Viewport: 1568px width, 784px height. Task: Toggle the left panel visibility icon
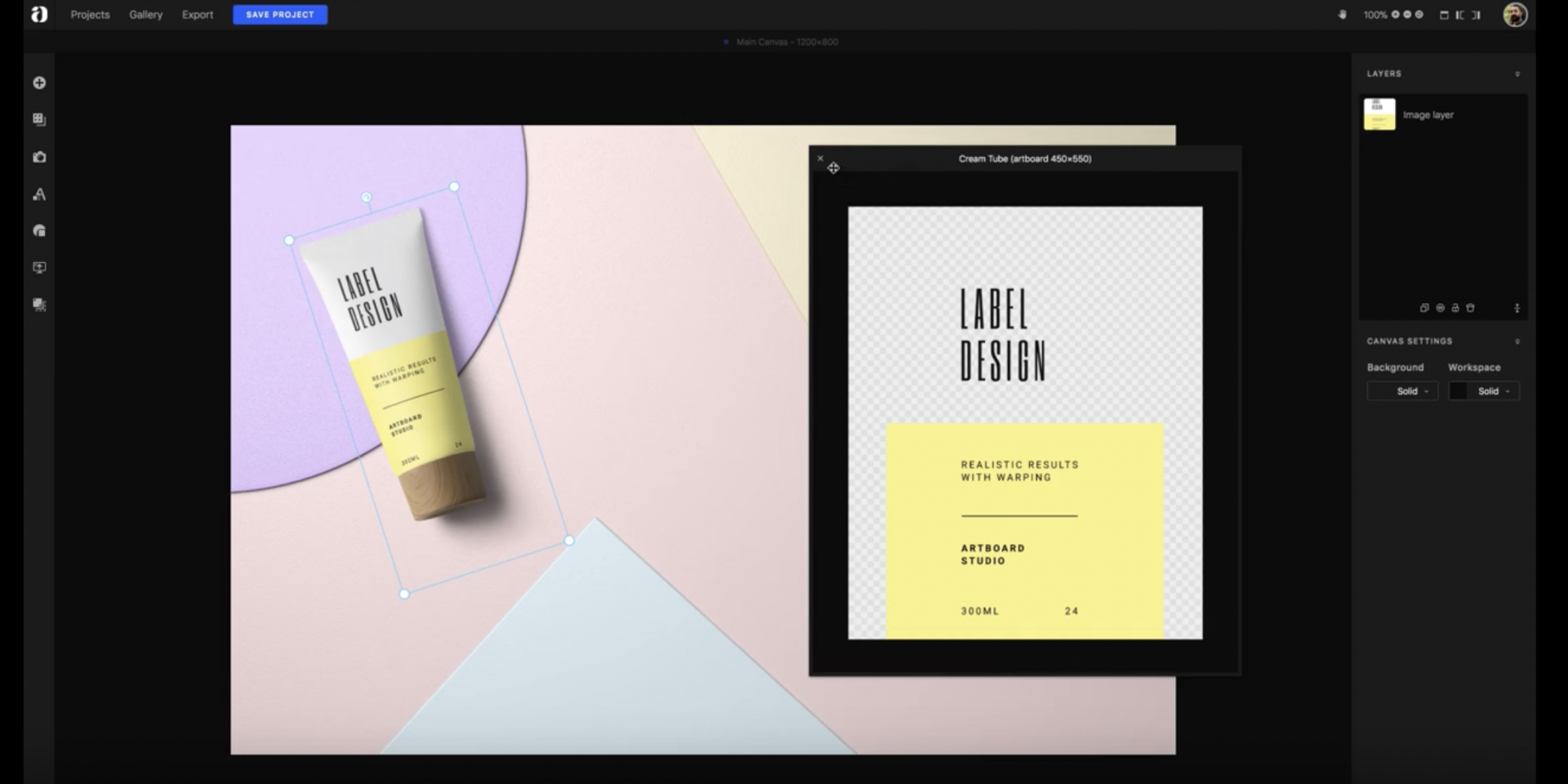click(1459, 15)
